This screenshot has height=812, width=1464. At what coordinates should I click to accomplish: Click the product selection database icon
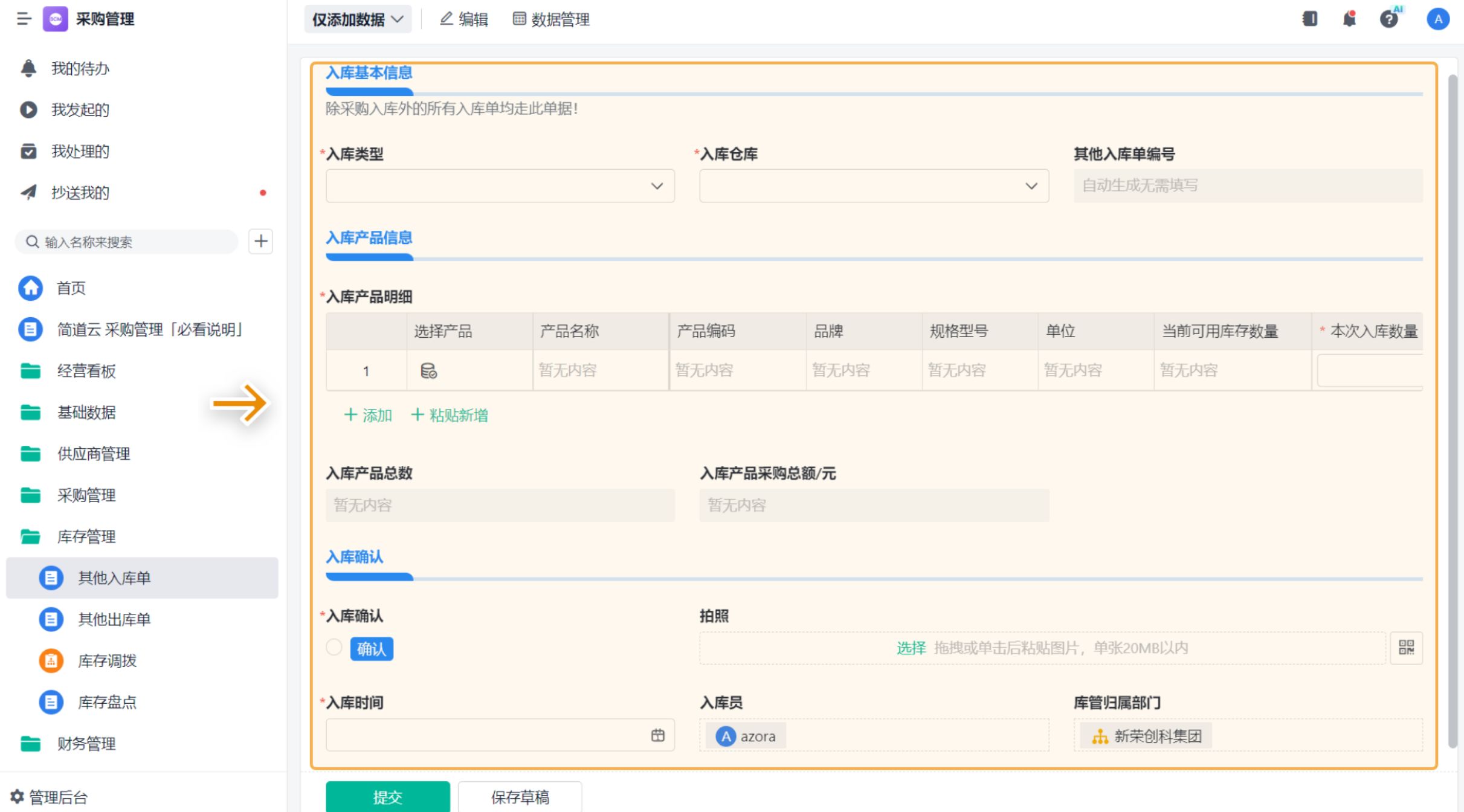[x=428, y=370]
